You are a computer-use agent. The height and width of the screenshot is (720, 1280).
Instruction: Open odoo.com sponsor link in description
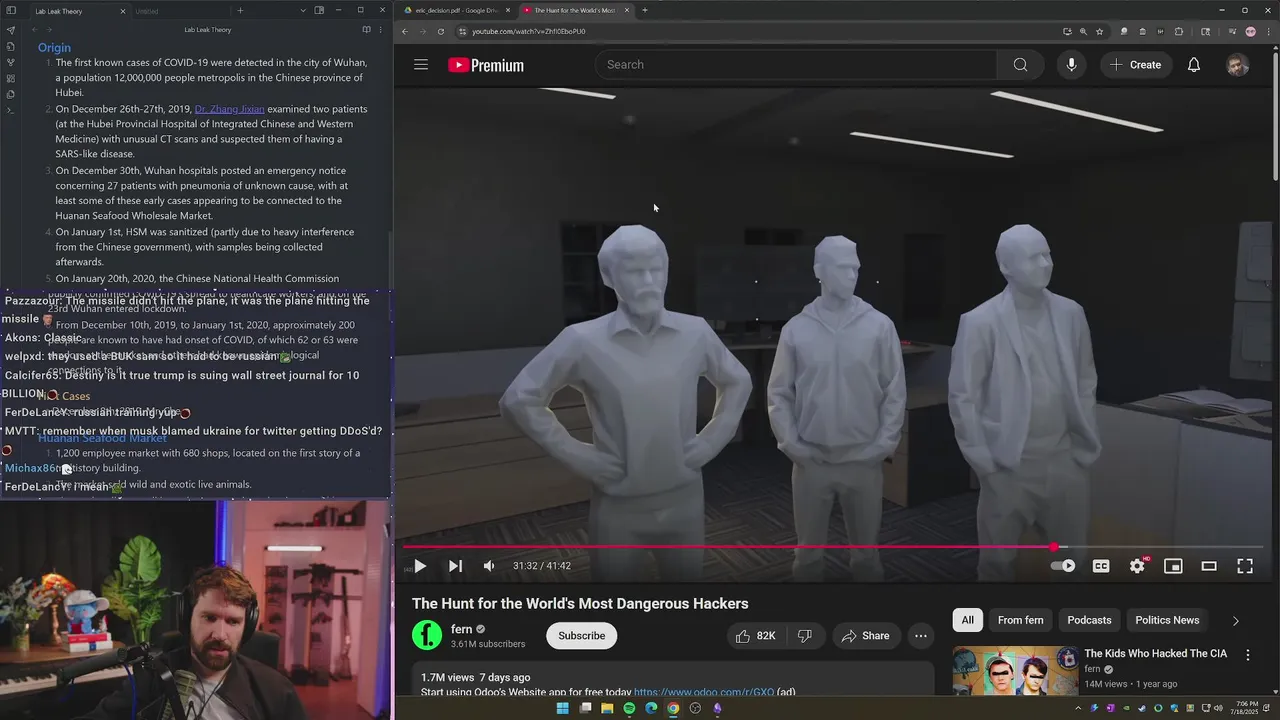704,692
